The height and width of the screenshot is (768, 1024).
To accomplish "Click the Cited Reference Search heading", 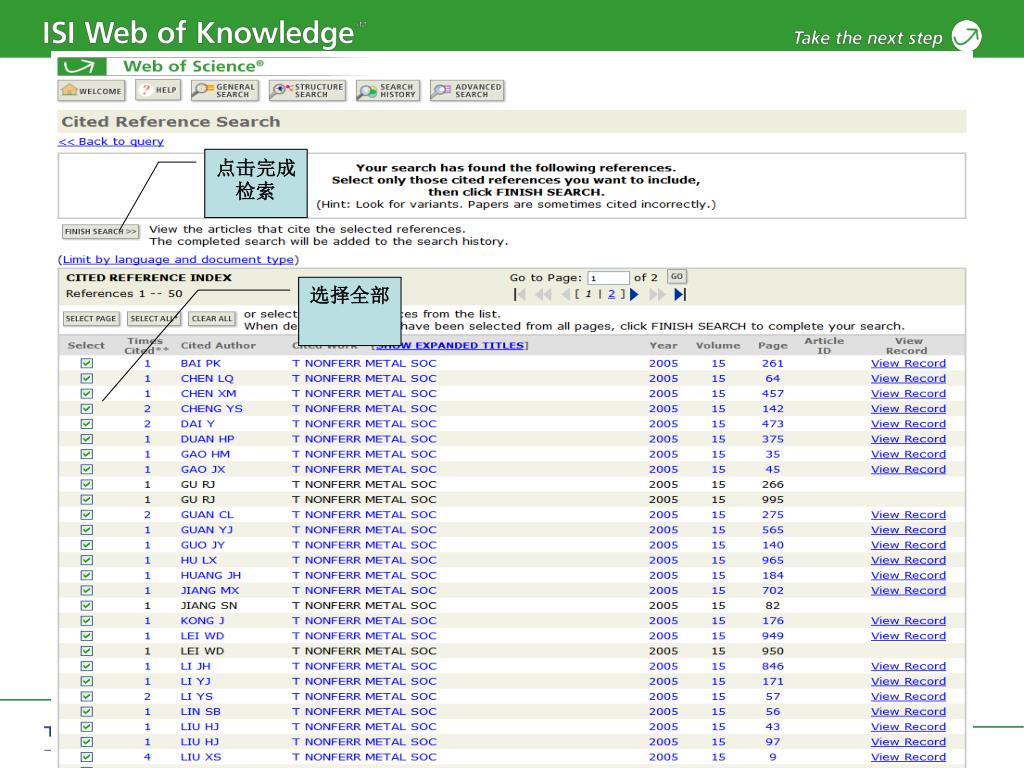I will tap(170, 121).
